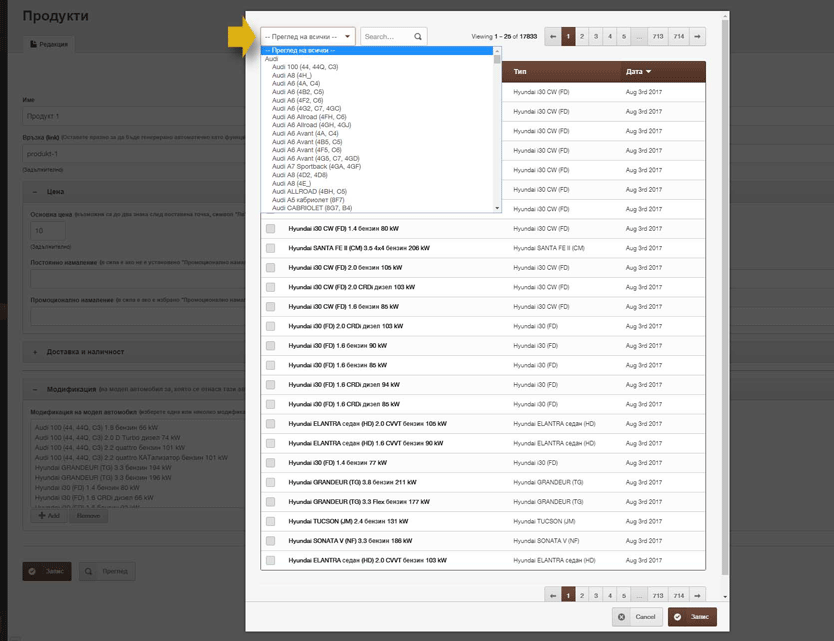Screen dimensions: 834x641
Task: Jump to page 714 in the top pager
Action: [679, 37]
